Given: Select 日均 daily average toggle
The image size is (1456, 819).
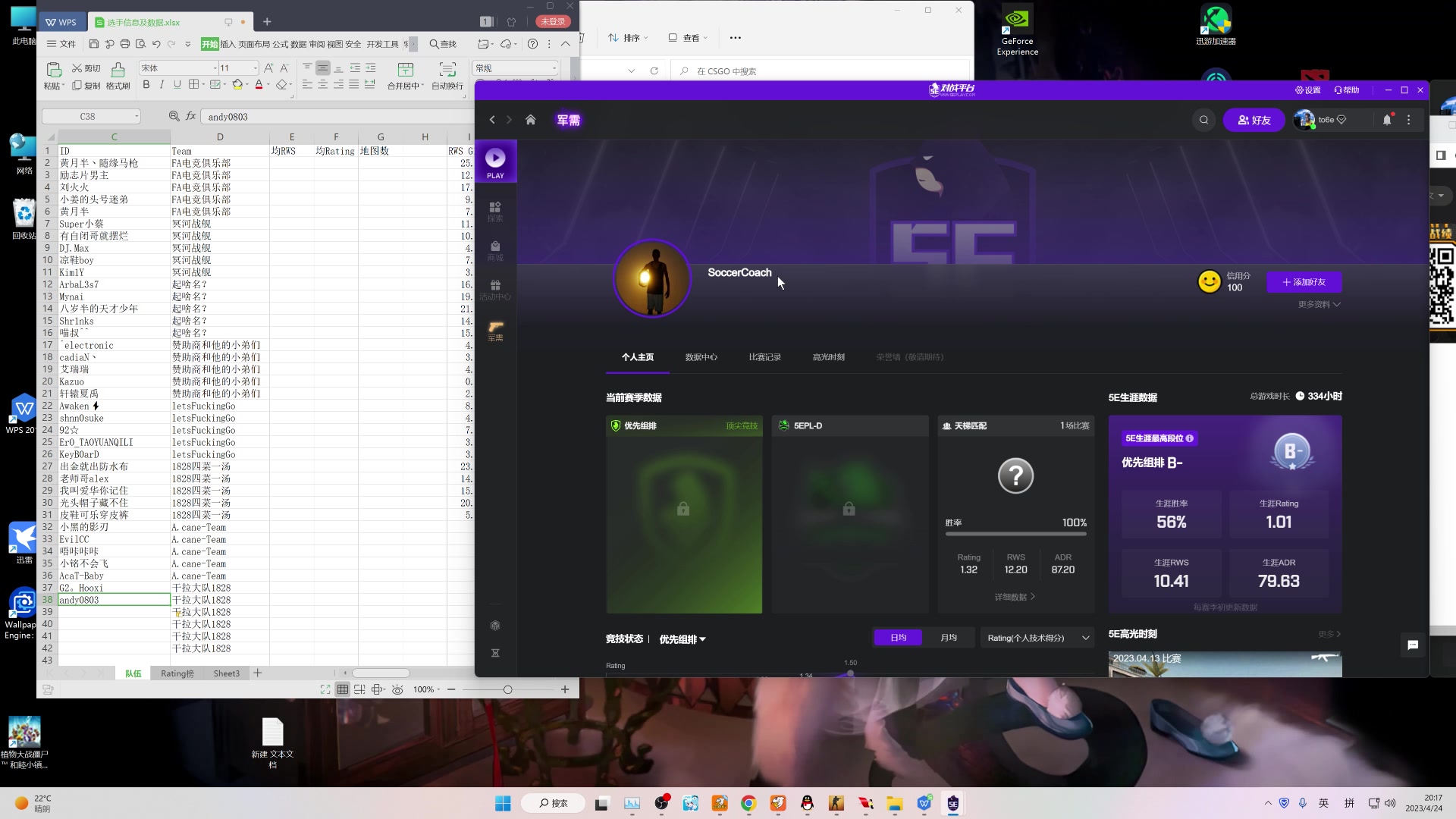Looking at the screenshot, I should coord(899,638).
